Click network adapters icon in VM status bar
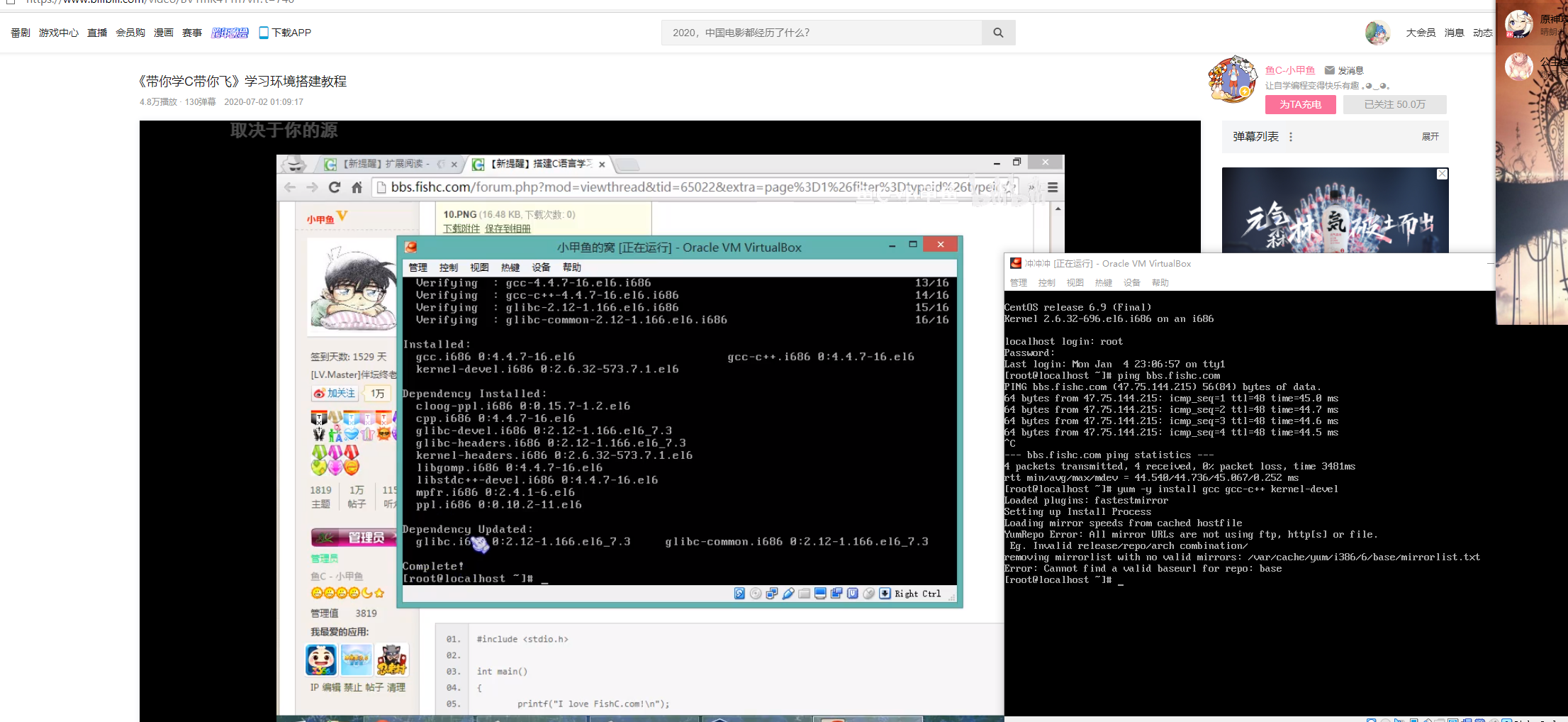The width and height of the screenshot is (1568, 722). click(772, 594)
